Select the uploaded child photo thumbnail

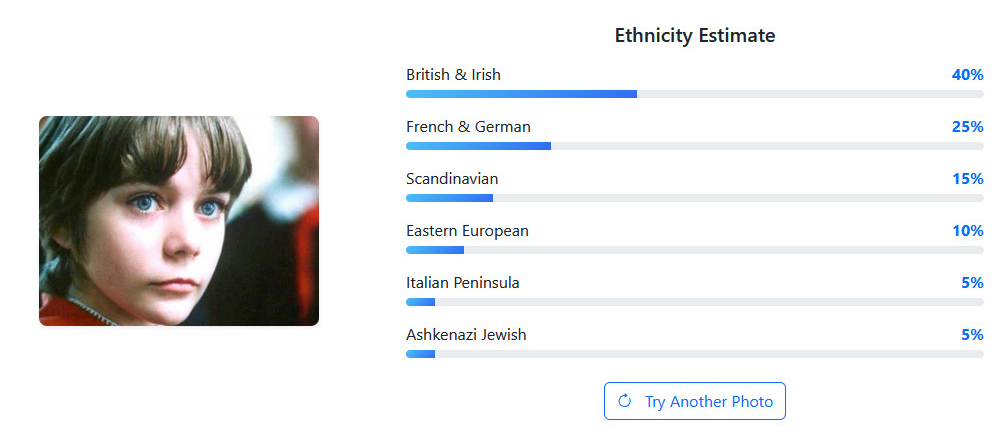coord(179,221)
